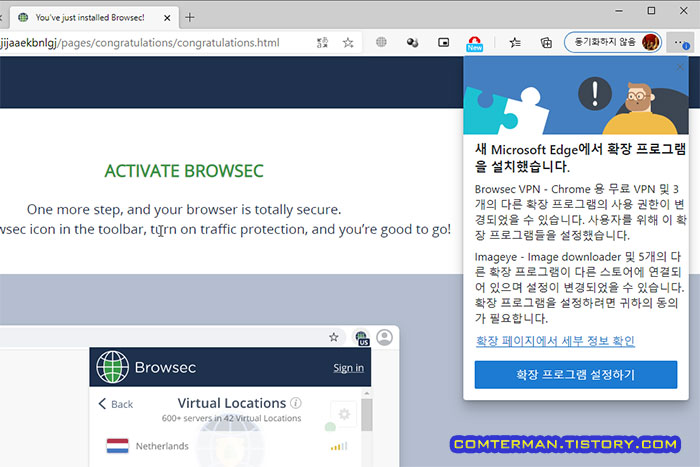Add this page to favorites star

(x=348, y=42)
